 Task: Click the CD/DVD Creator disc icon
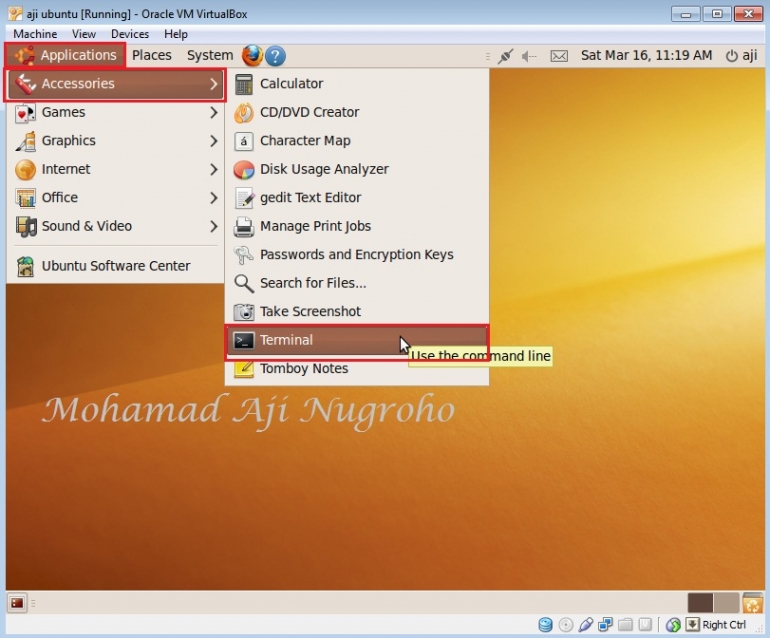[244, 112]
